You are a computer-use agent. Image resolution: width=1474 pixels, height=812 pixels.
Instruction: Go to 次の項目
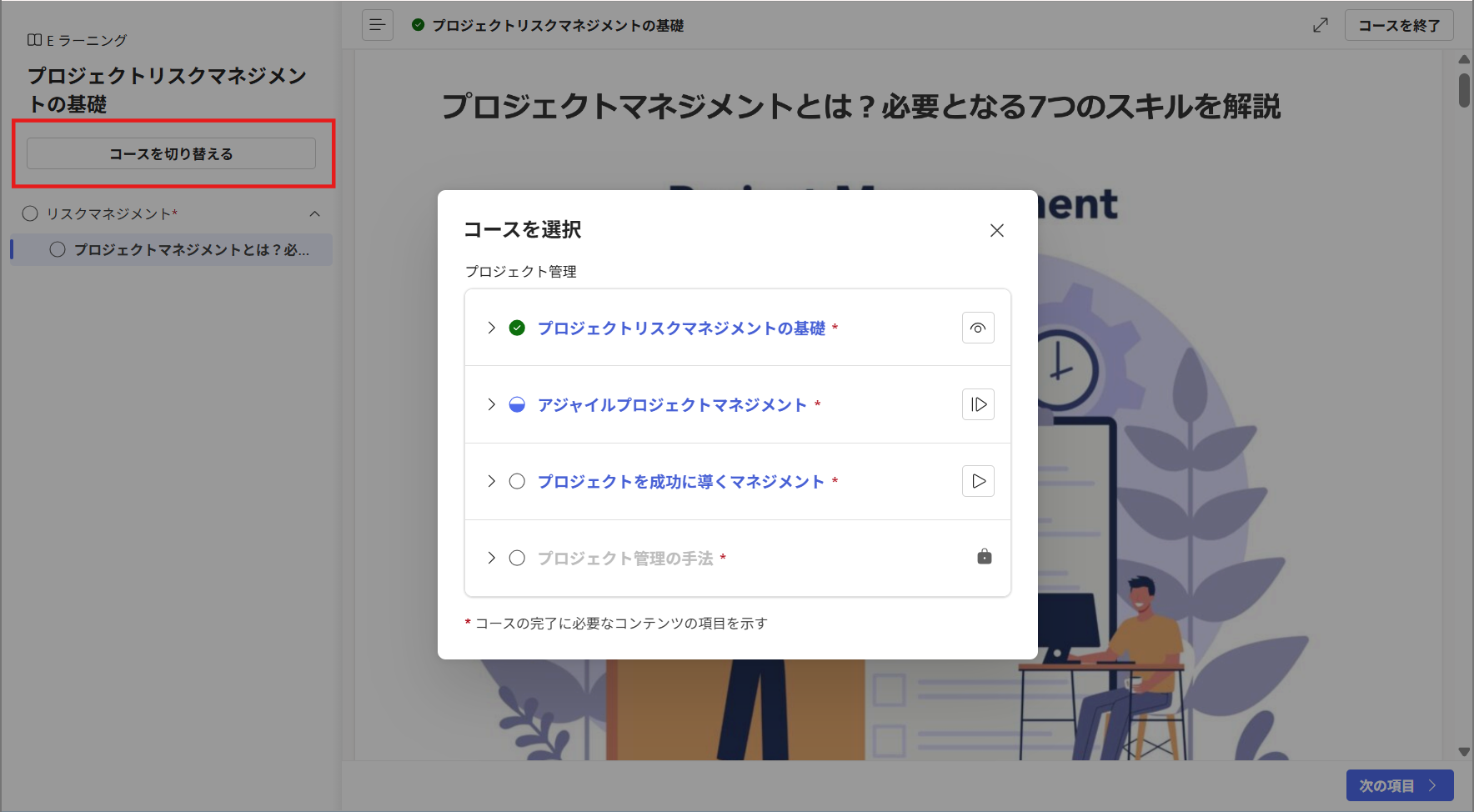click(1400, 785)
